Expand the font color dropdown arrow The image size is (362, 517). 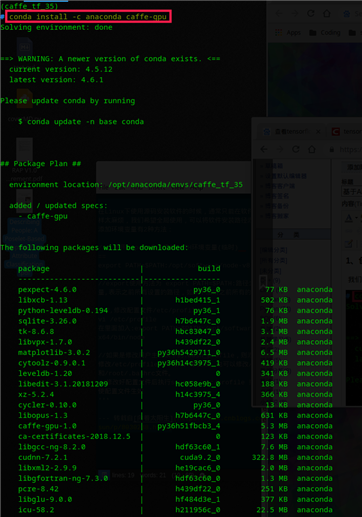tap(356, 218)
